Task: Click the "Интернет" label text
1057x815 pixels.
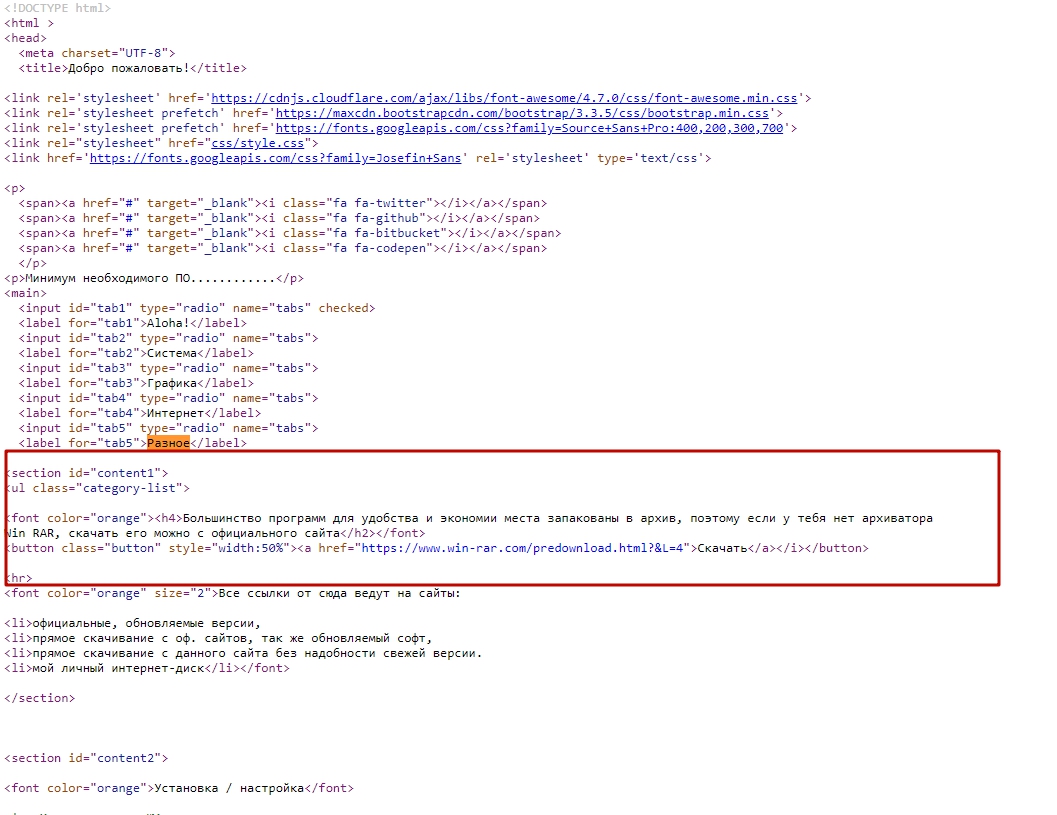Action: point(175,413)
